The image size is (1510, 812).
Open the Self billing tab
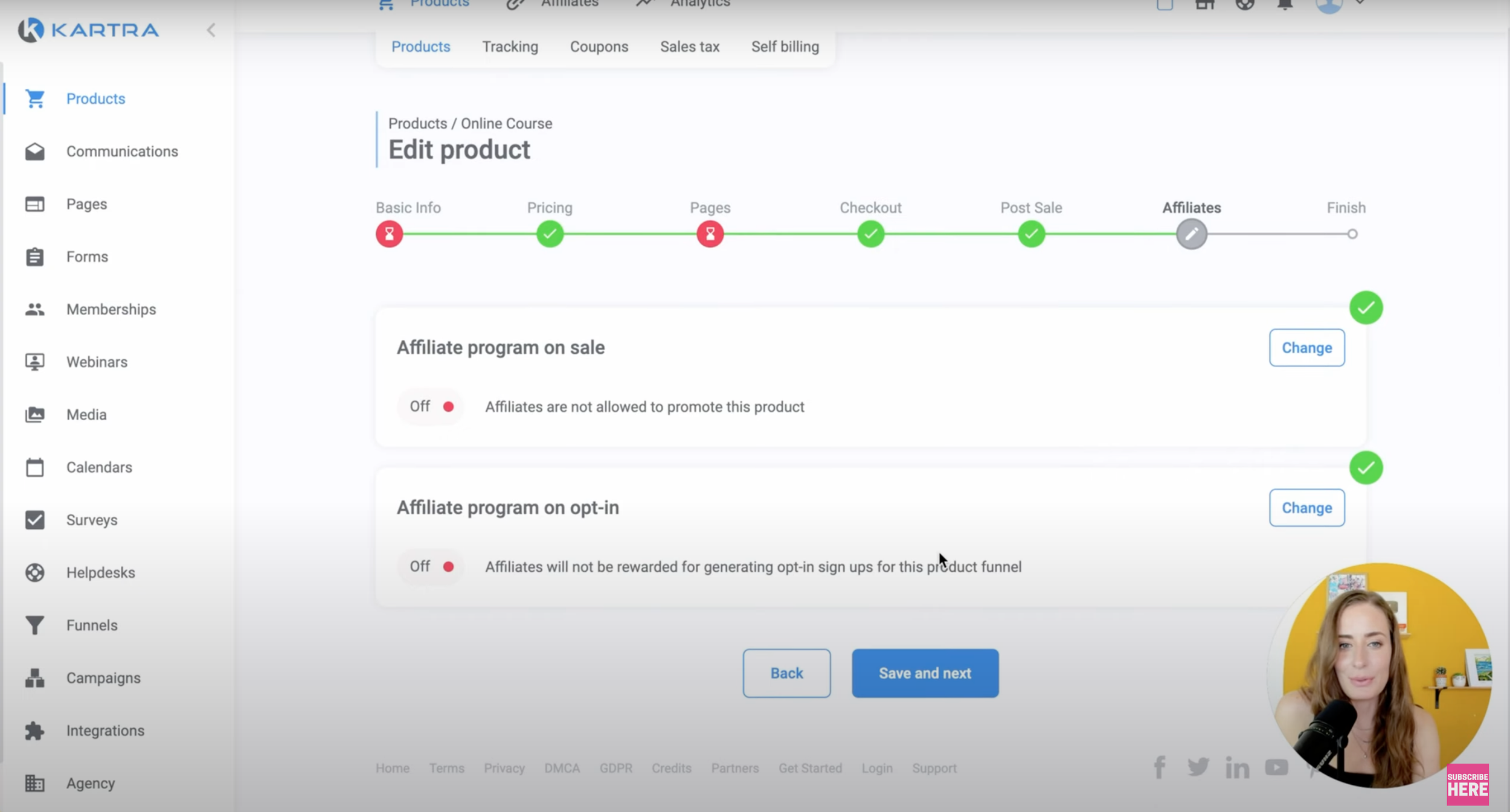(x=785, y=46)
